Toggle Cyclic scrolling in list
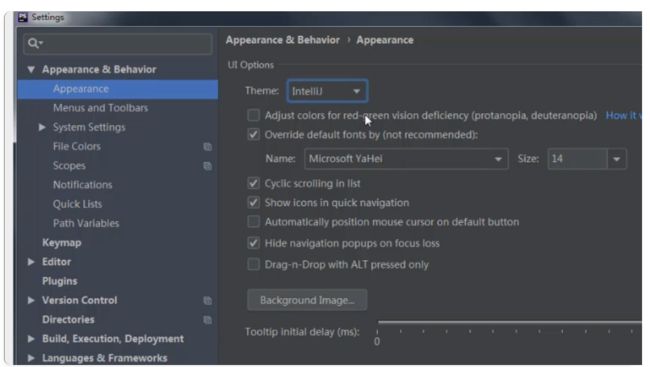 tap(253, 183)
